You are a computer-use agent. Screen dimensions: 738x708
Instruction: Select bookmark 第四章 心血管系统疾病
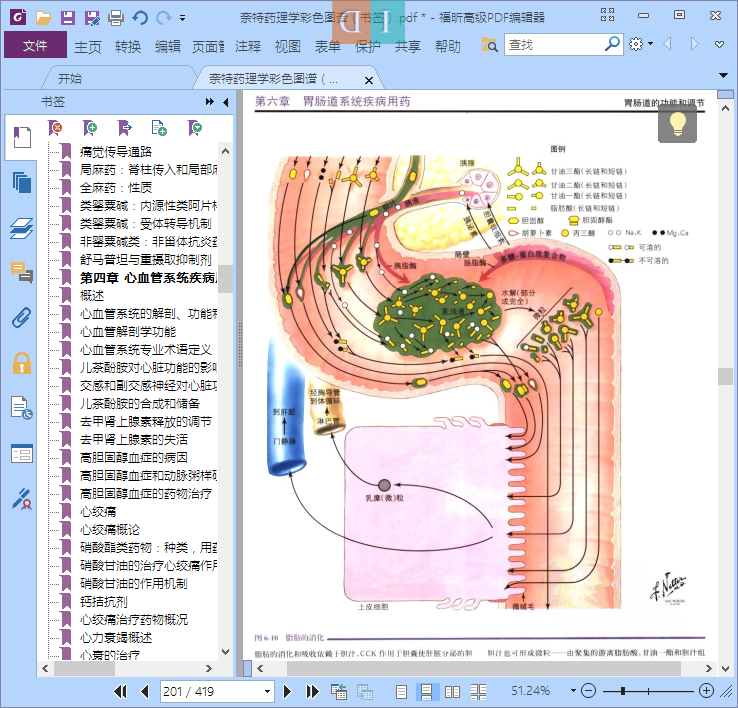pyautogui.click(x=148, y=278)
